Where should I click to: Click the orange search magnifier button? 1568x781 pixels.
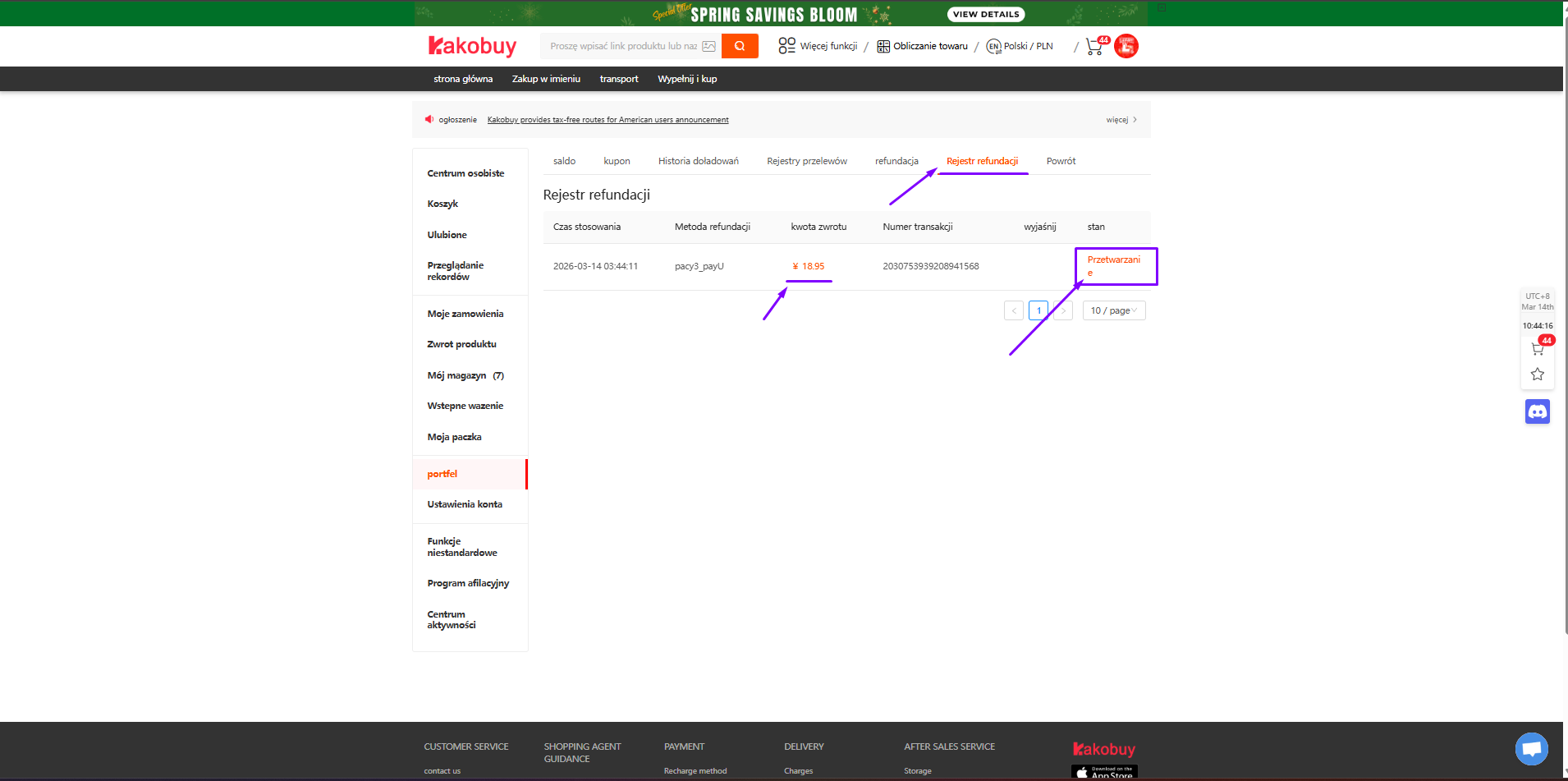click(x=738, y=46)
